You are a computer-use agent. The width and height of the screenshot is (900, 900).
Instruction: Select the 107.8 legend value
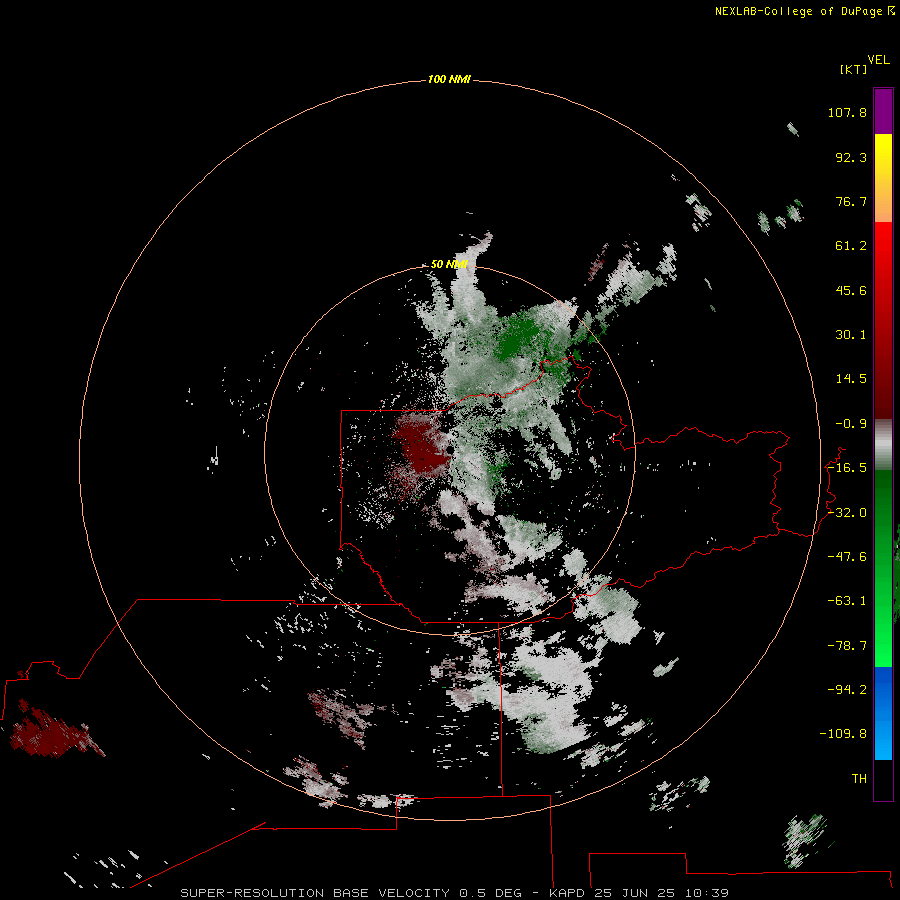[847, 112]
